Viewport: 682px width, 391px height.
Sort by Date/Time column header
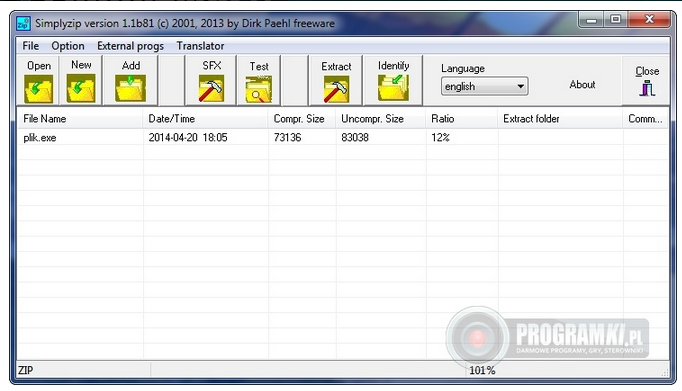pos(205,118)
